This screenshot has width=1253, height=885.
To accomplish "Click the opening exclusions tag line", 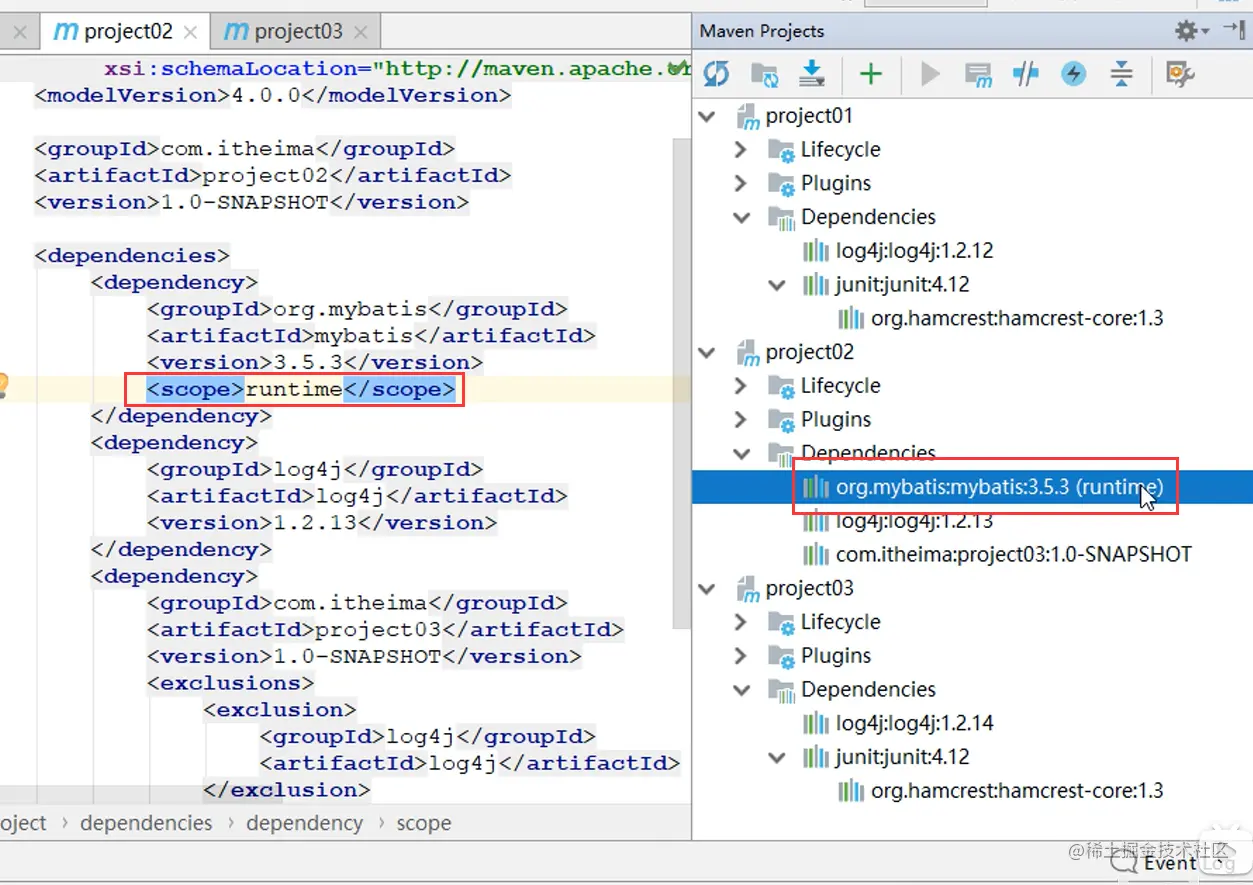I will pos(230,683).
